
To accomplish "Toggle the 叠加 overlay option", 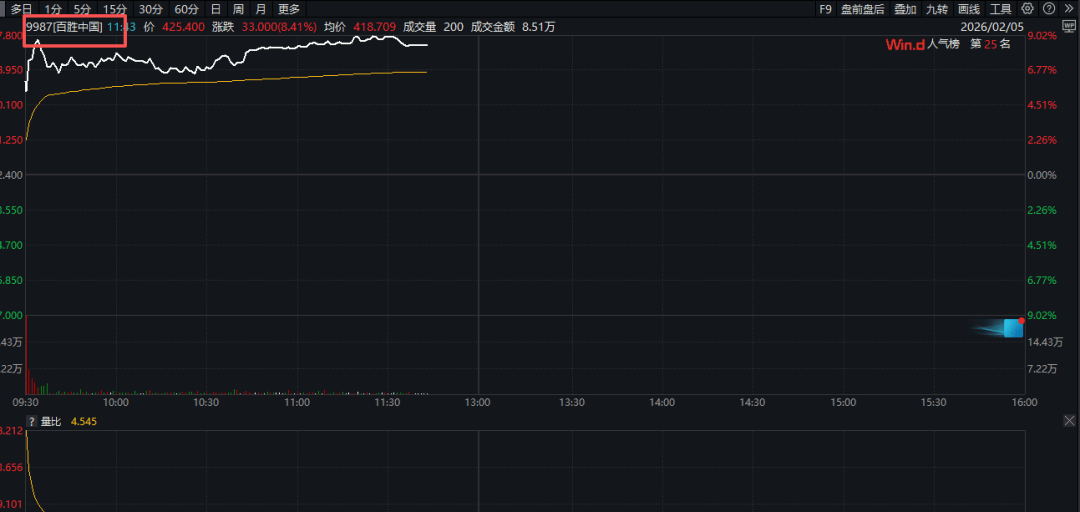I will pyautogui.click(x=905, y=9).
